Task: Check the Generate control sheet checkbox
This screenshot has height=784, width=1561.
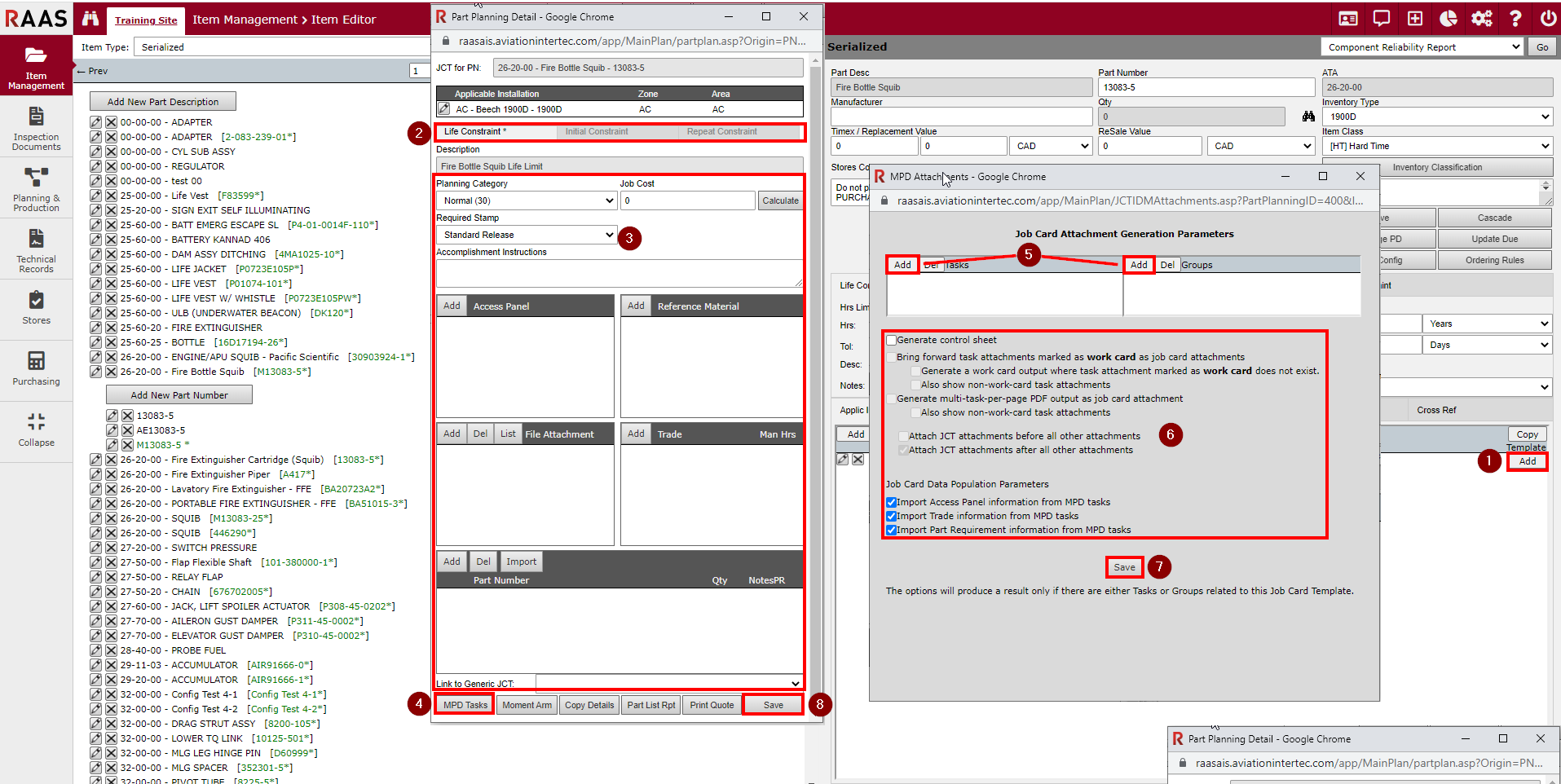Action: click(x=892, y=341)
